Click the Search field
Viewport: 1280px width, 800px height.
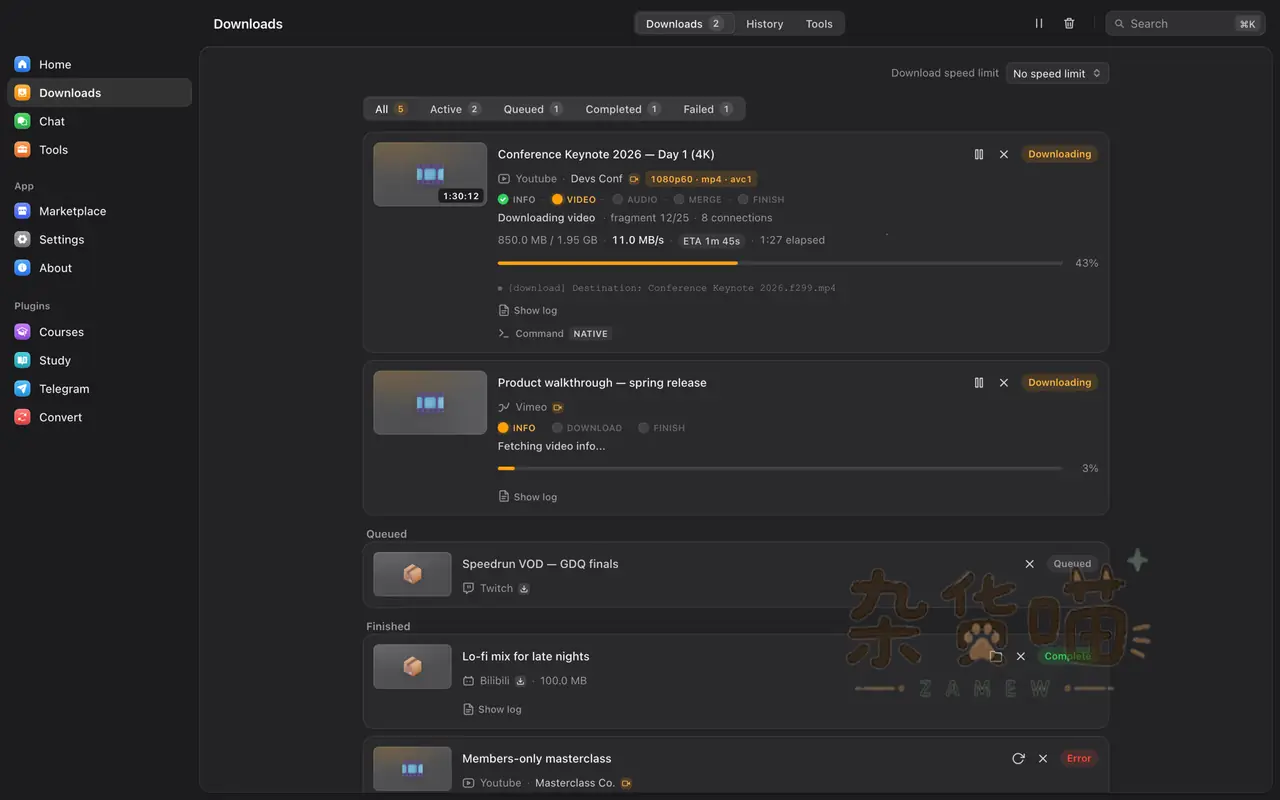pyautogui.click(x=1185, y=23)
